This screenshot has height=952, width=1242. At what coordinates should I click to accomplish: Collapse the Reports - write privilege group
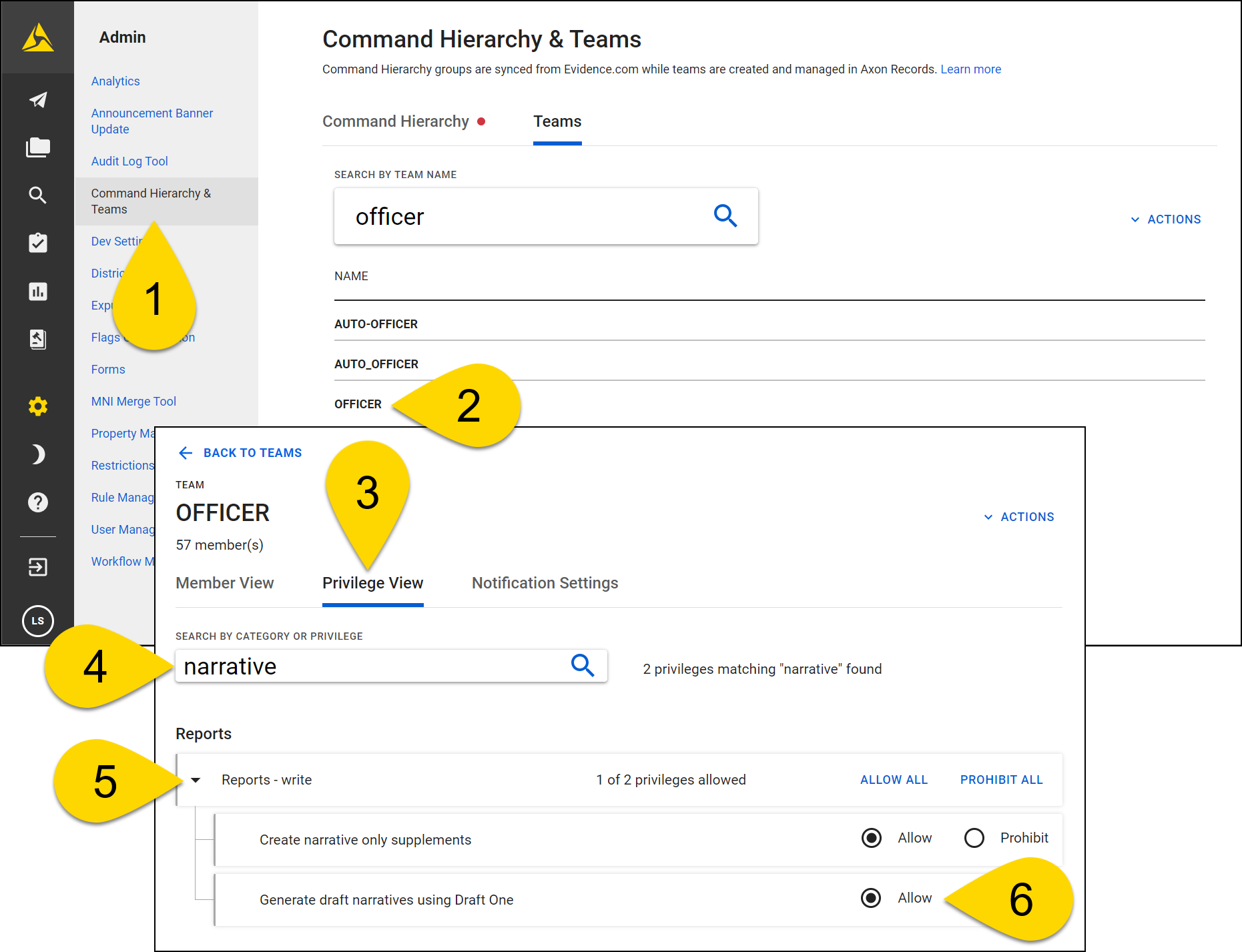pyautogui.click(x=196, y=780)
